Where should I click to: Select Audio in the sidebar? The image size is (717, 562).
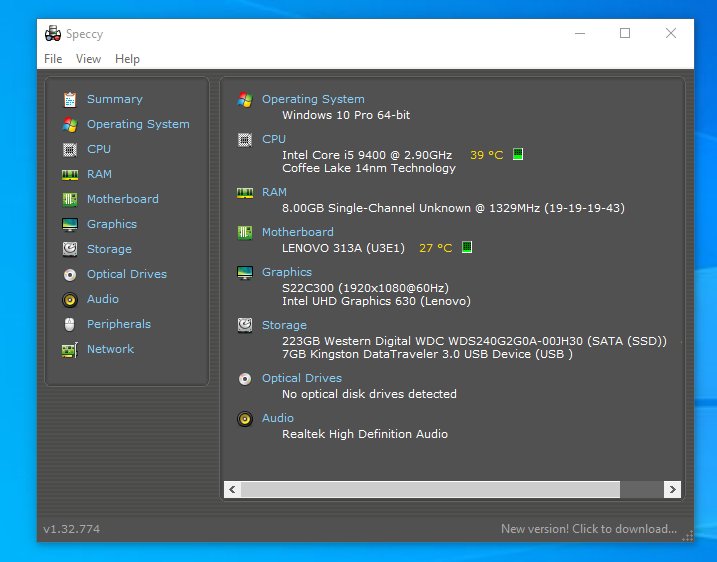[x=103, y=299]
